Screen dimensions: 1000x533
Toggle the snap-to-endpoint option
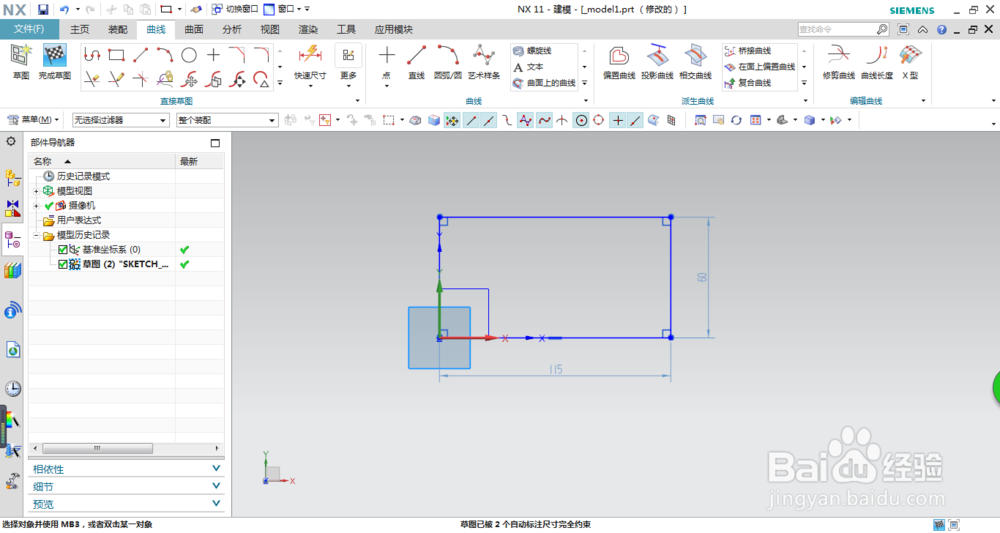471,120
